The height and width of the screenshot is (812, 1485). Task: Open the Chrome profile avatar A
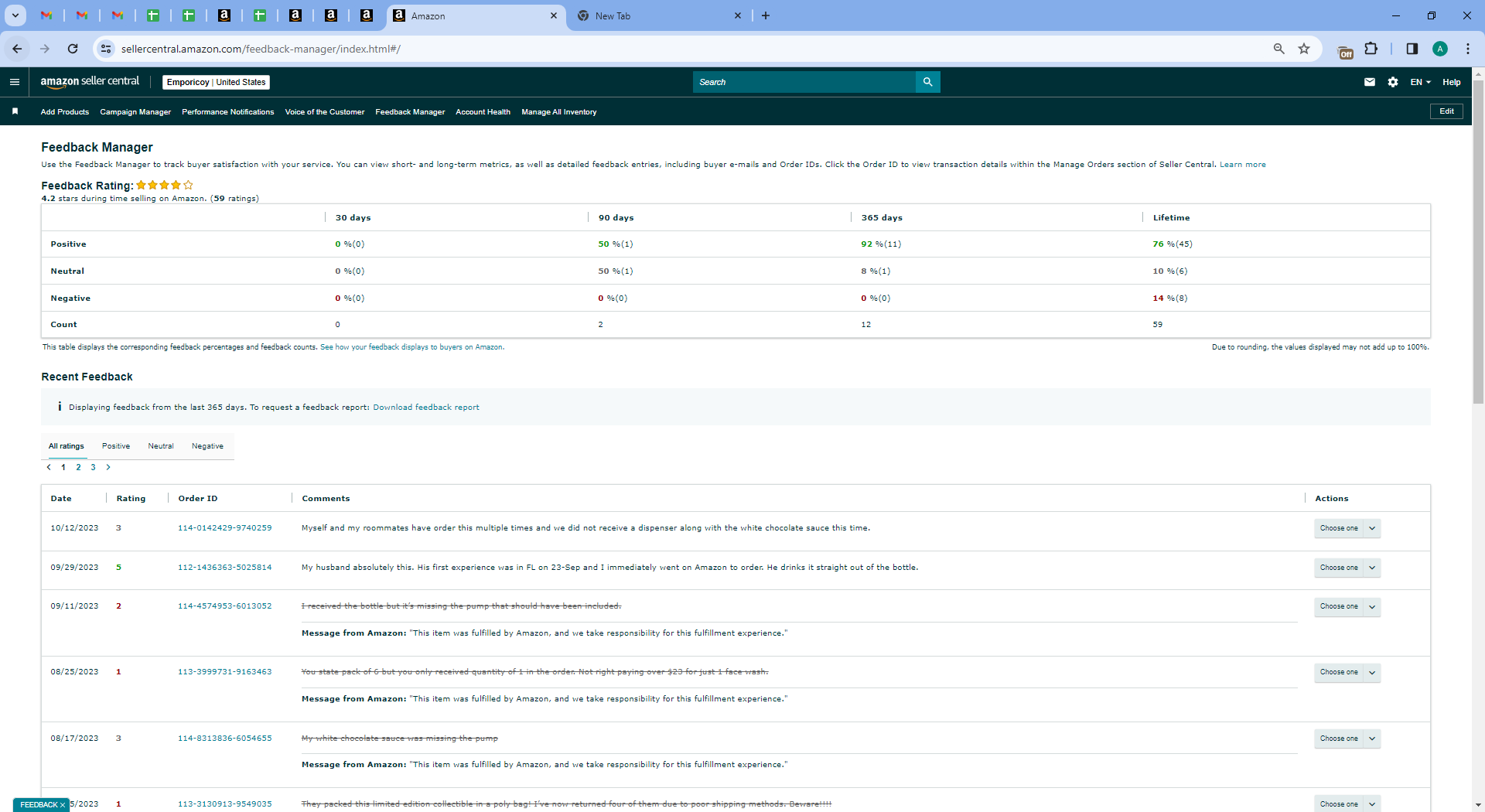[1440, 49]
